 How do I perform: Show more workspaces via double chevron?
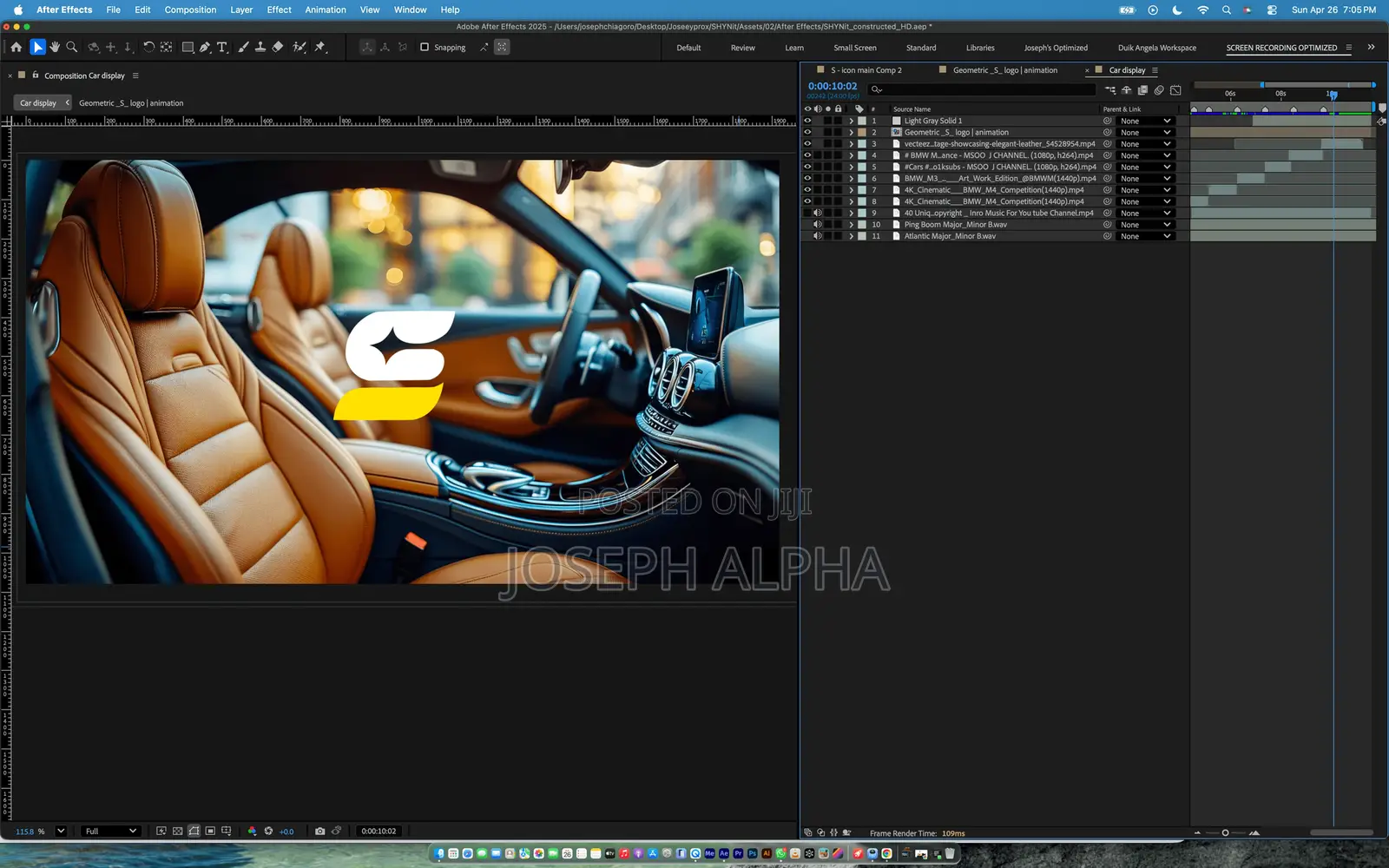pyautogui.click(x=1371, y=47)
